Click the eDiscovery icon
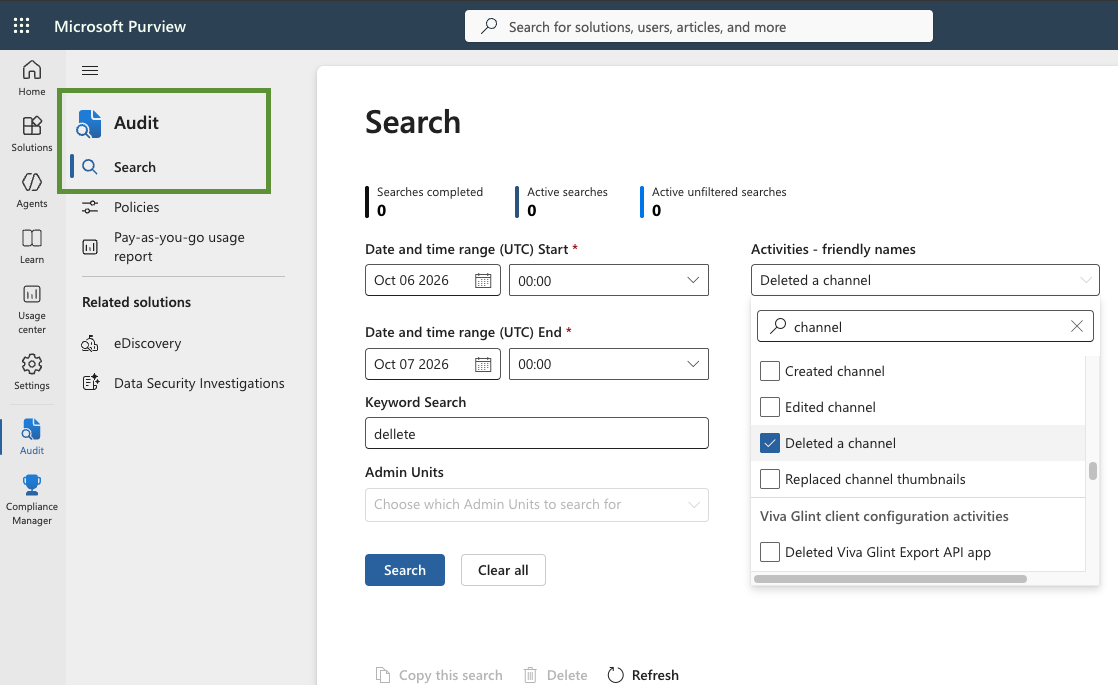The width and height of the screenshot is (1118, 685). click(90, 344)
